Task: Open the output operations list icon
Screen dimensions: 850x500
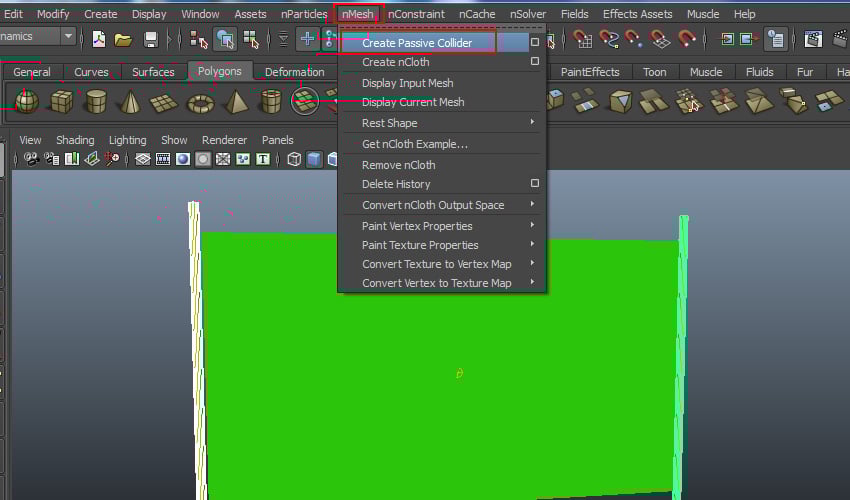Action: coord(748,39)
